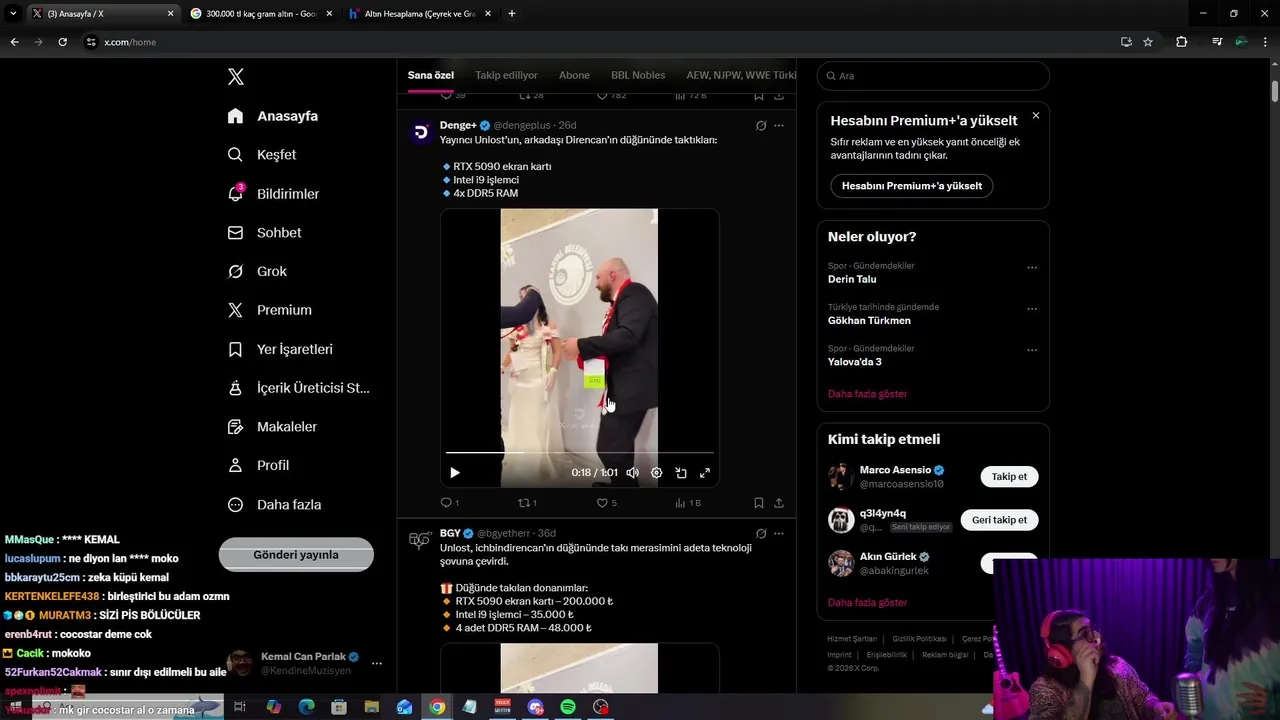The width and height of the screenshot is (1280, 720).
Task: Open options for Gökhan Türkmen trend
Action: click(x=1032, y=309)
